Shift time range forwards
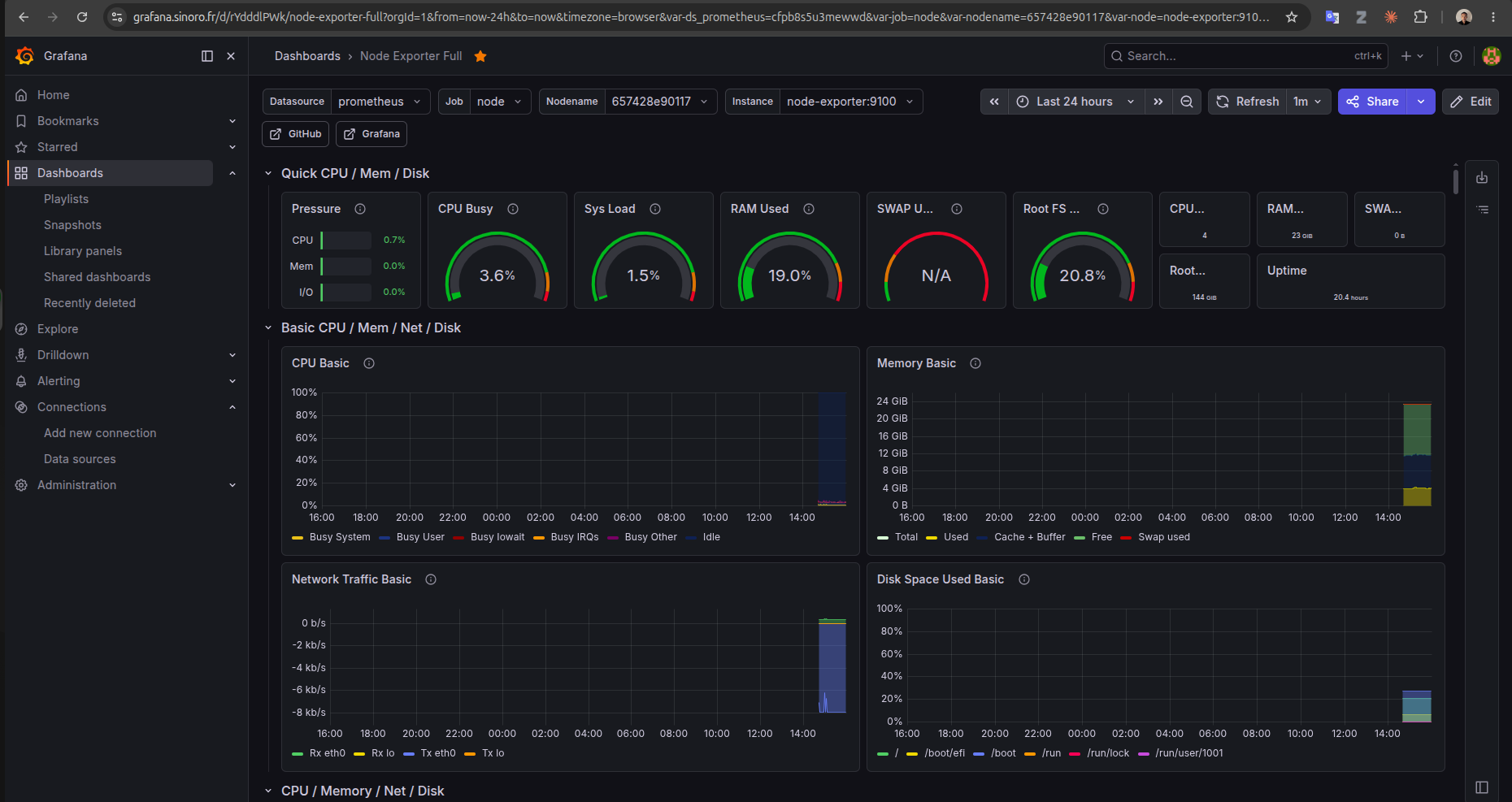 [1158, 102]
